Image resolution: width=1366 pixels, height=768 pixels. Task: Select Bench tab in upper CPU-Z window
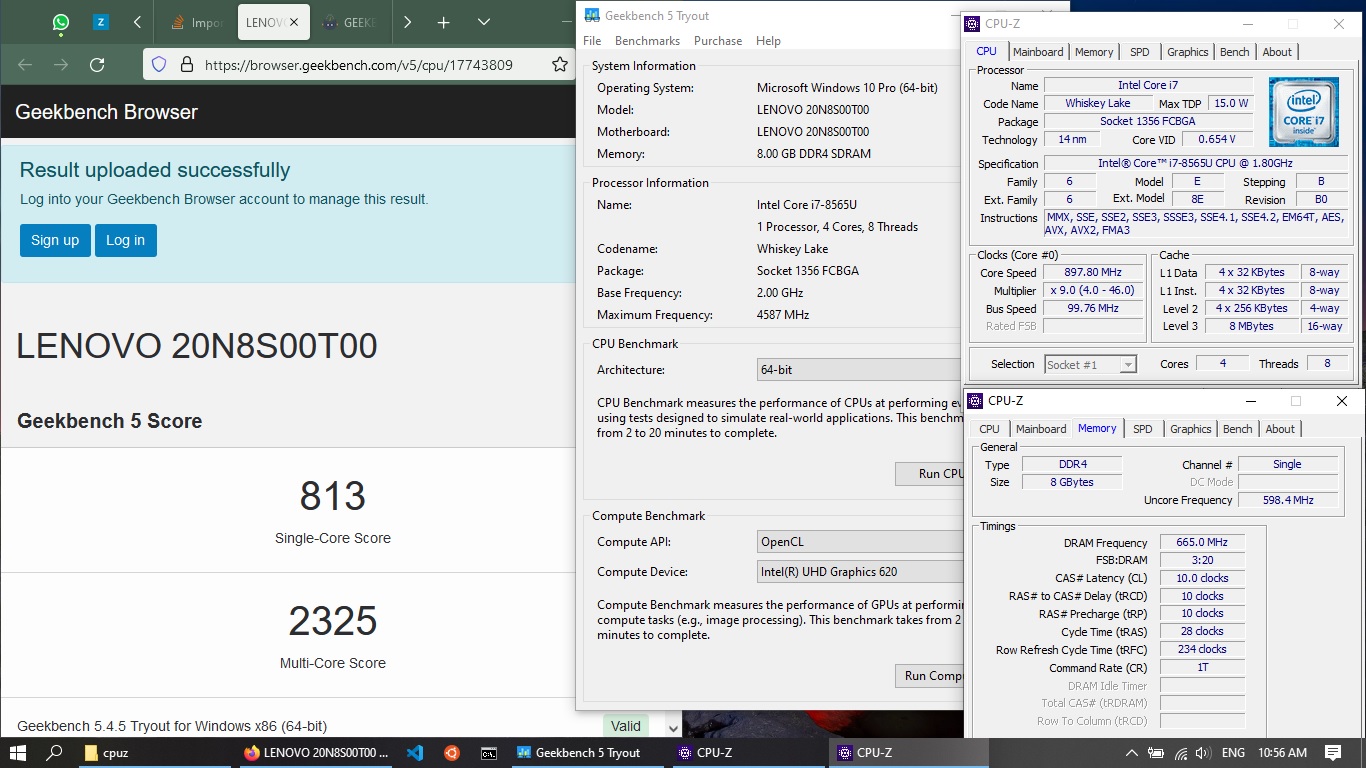(1235, 52)
